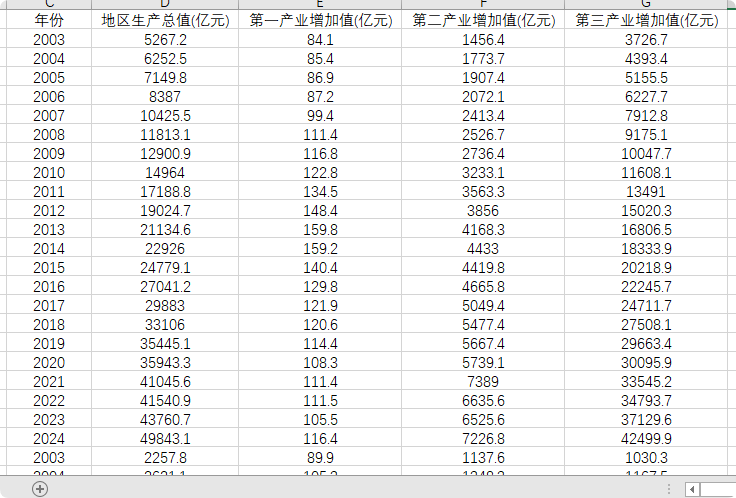Select the 第三产业增加值(亿元) header cell
The width and height of the screenshot is (736, 498).
click(646, 20)
